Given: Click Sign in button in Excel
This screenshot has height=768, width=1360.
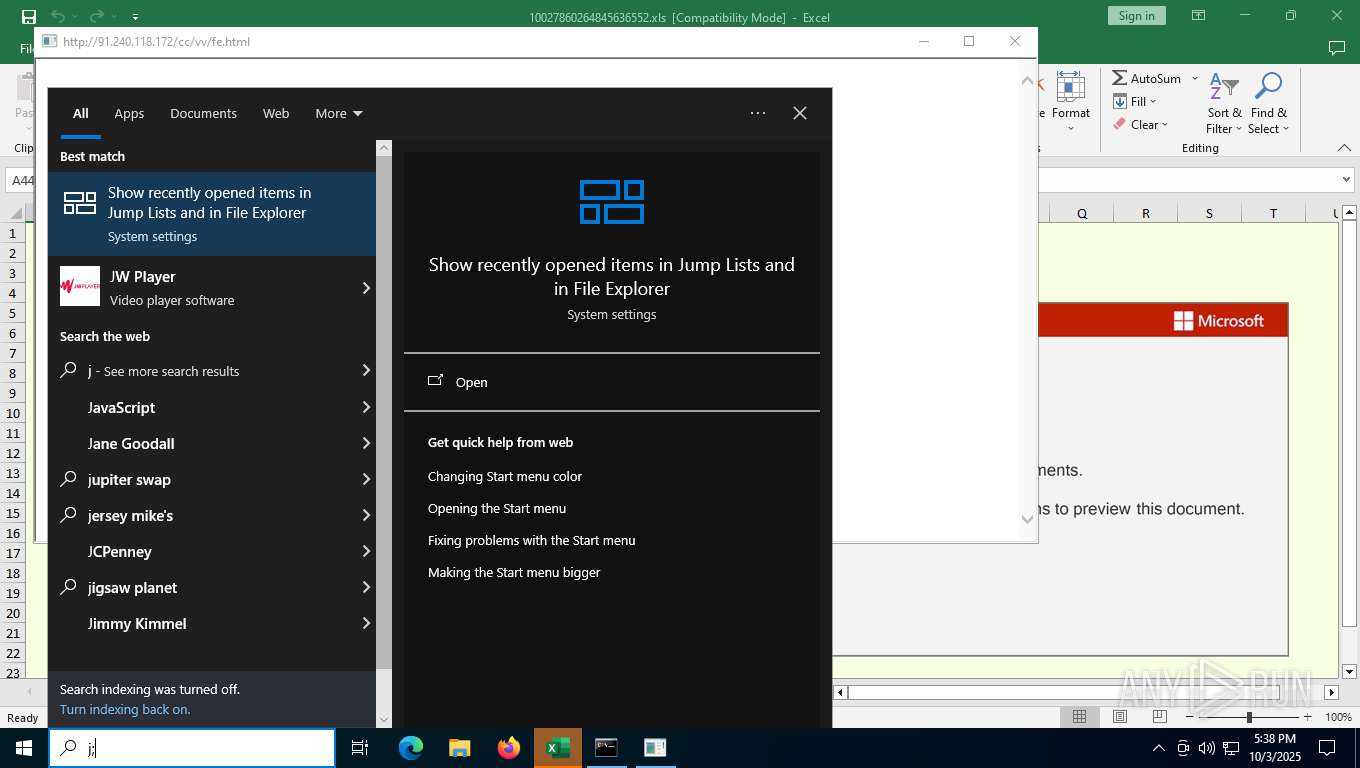Looking at the screenshot, I should pyautogui.click(x=1136, y=16).
